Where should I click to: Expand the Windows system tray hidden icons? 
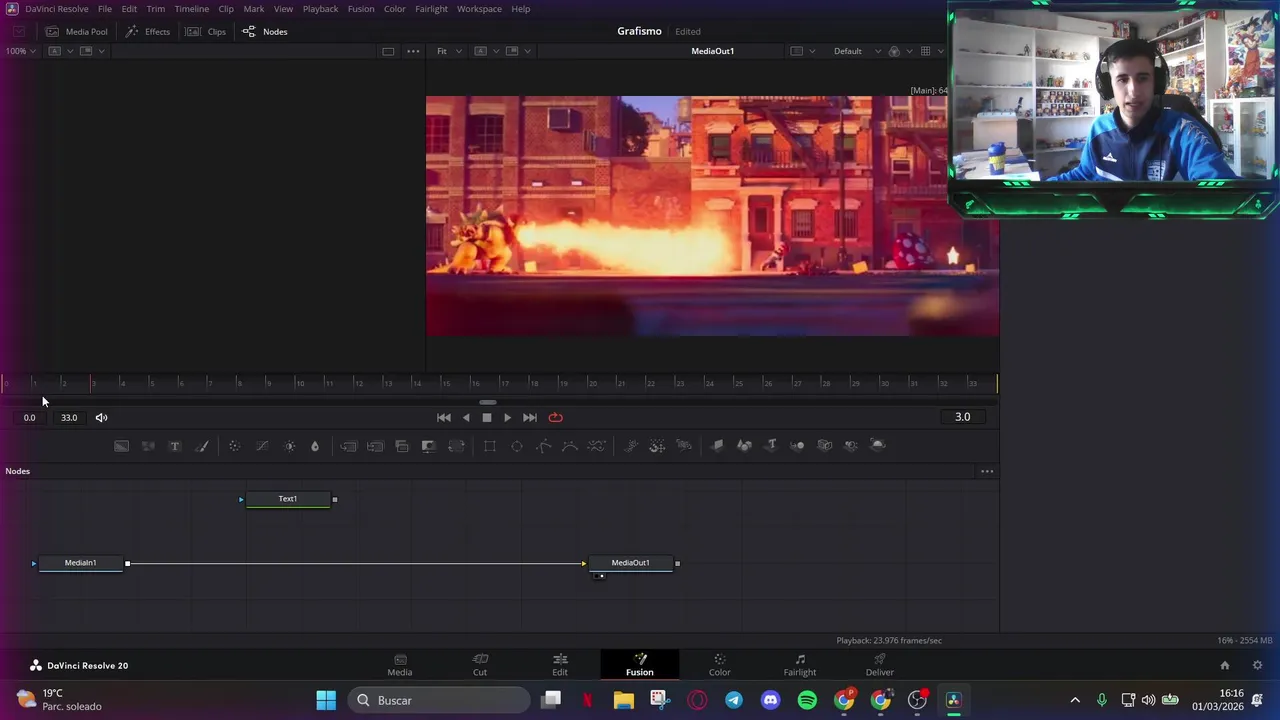pyautogui.click(x=1075, y=700)
